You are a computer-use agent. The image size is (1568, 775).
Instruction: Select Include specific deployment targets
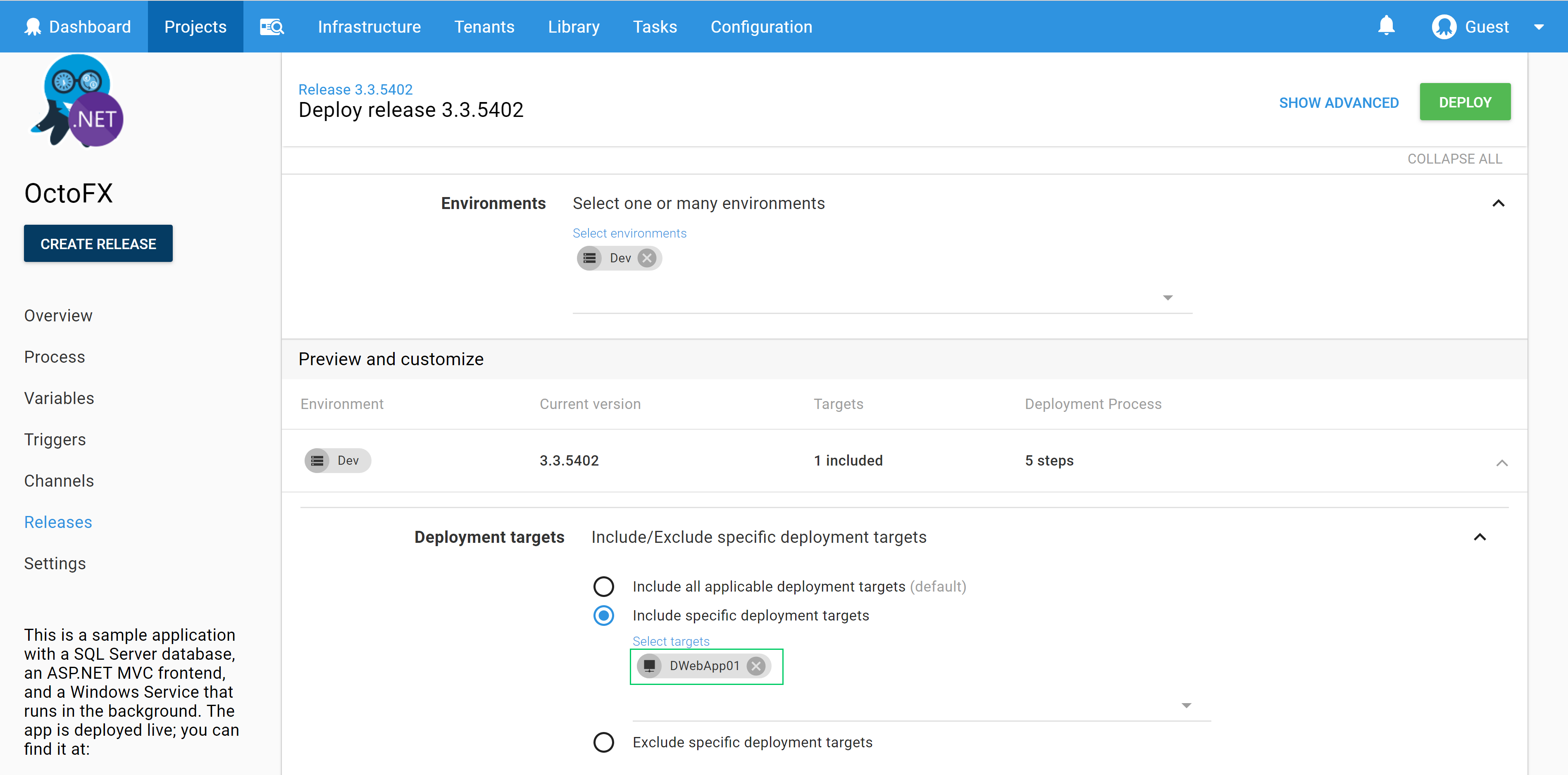604,616
